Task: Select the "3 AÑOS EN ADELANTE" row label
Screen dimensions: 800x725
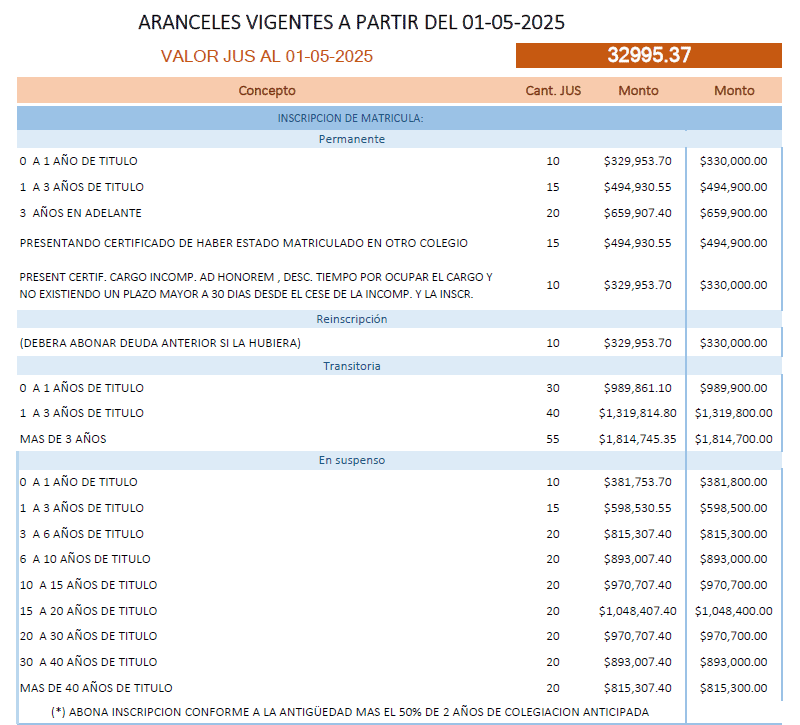Action: (81, 213)
